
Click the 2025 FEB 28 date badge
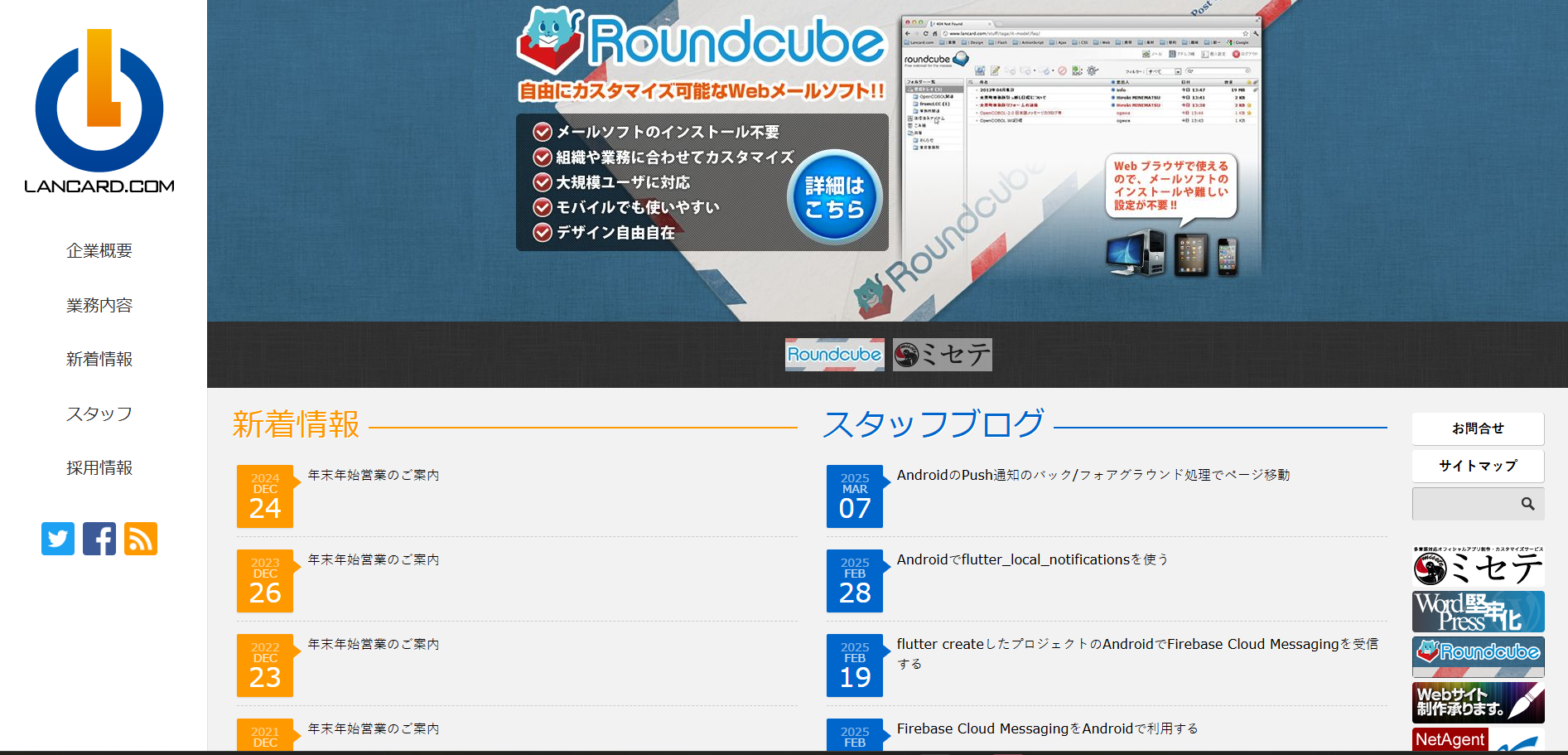[855, 581]
